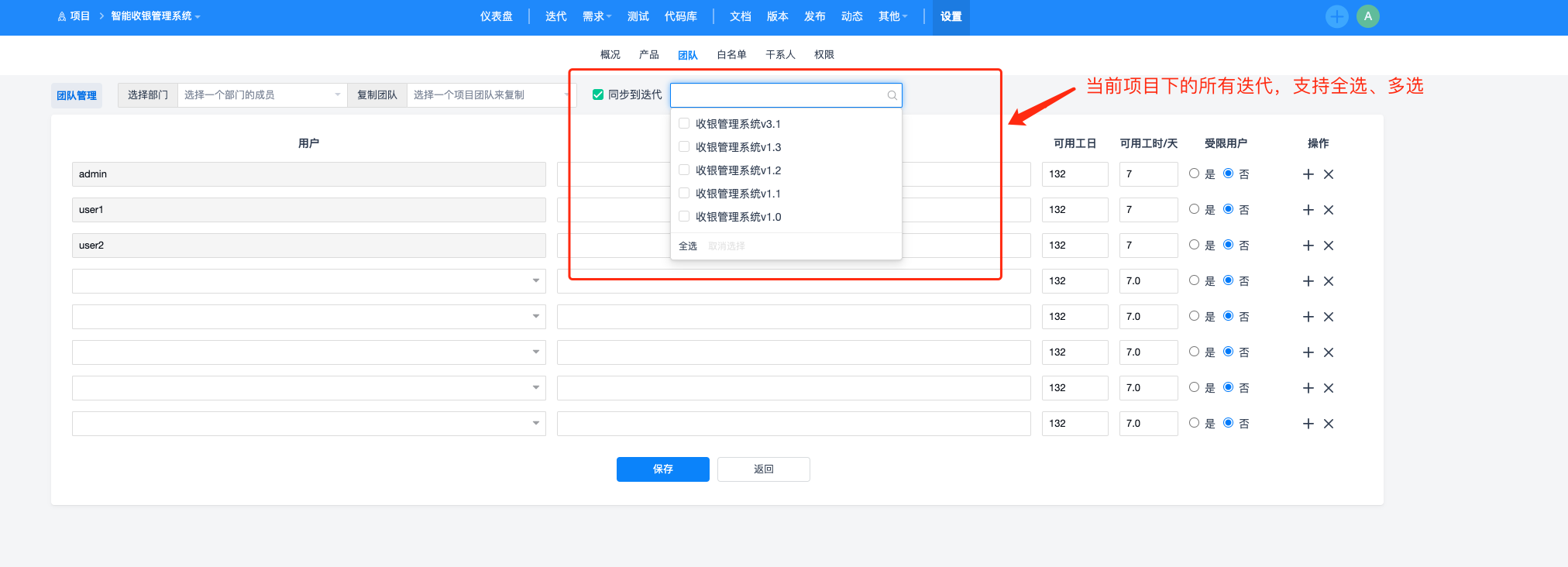
Task: Click the plus icon in user2 row
Action: point(1308,246)
